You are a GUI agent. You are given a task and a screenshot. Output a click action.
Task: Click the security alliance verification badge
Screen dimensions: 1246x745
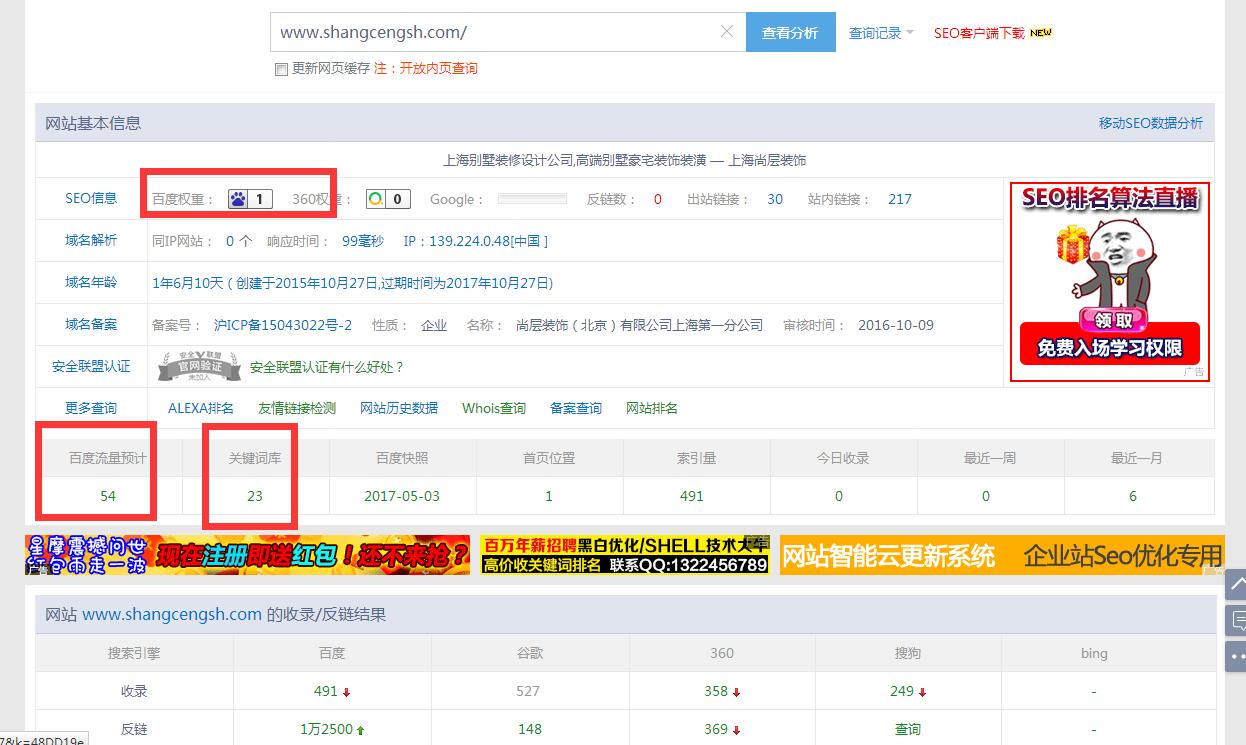(199, 367)
